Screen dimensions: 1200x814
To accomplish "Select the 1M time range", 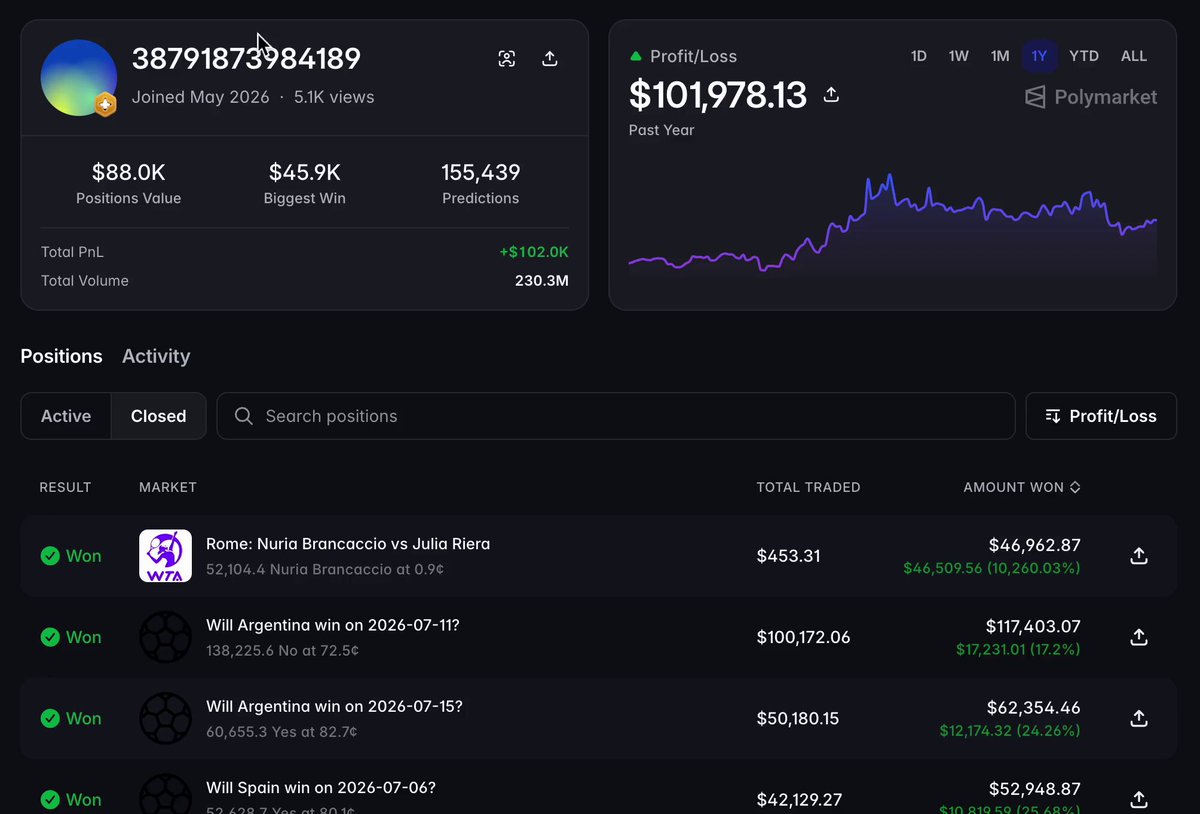I will (x=1000, y=56).
